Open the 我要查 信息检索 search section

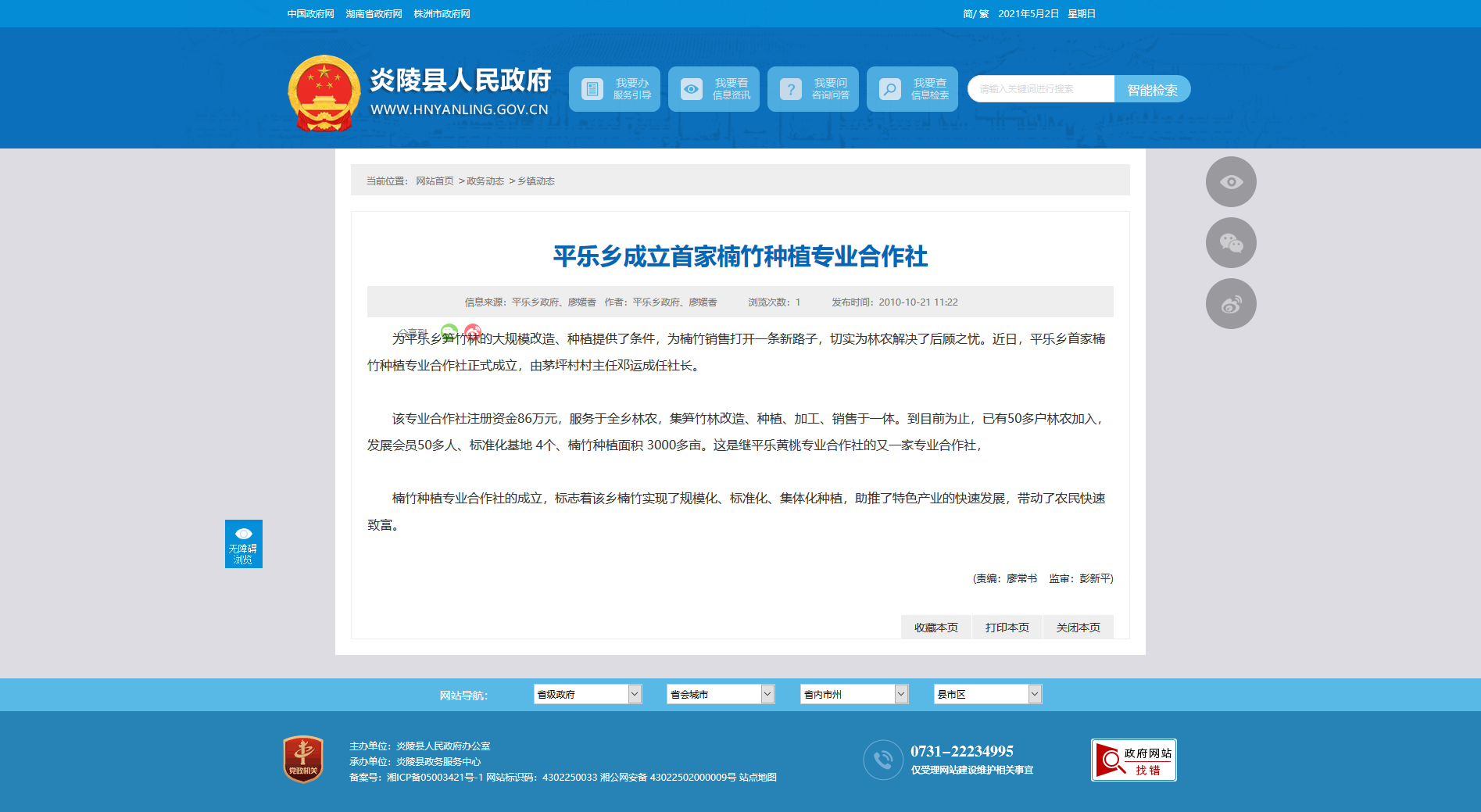912,89
